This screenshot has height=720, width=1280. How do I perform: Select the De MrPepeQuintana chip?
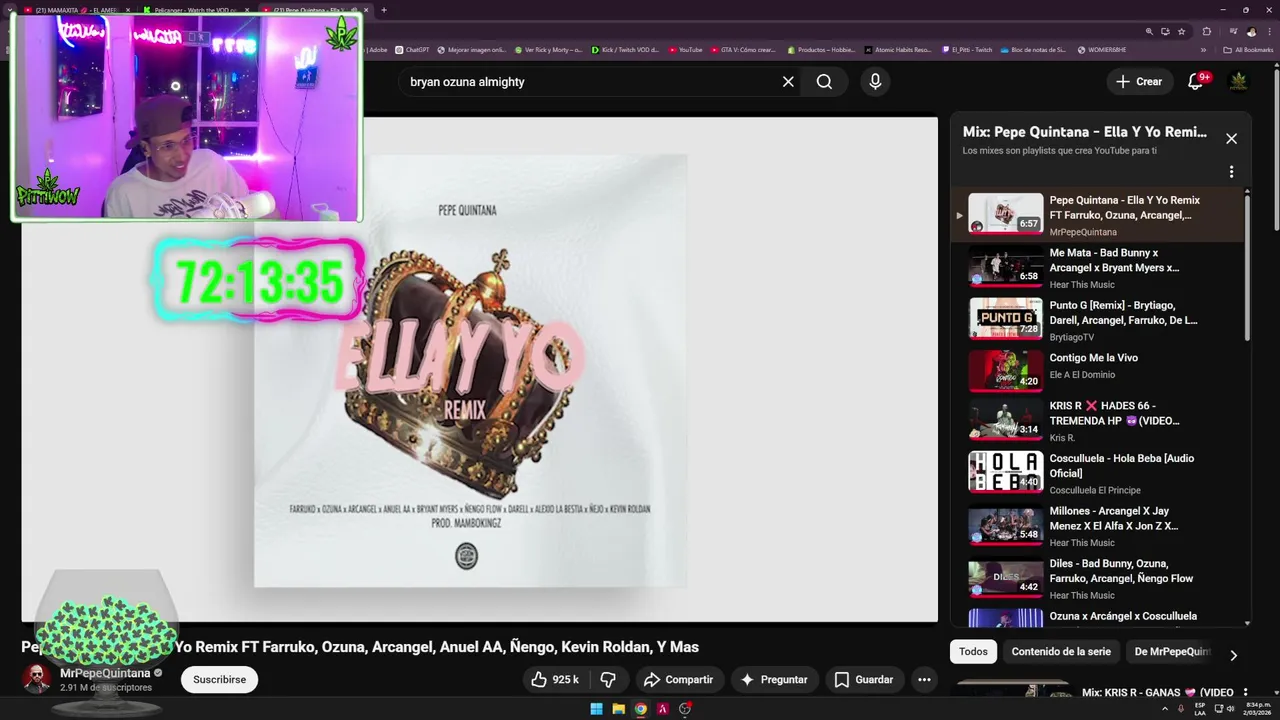(x=1172, y=652)
